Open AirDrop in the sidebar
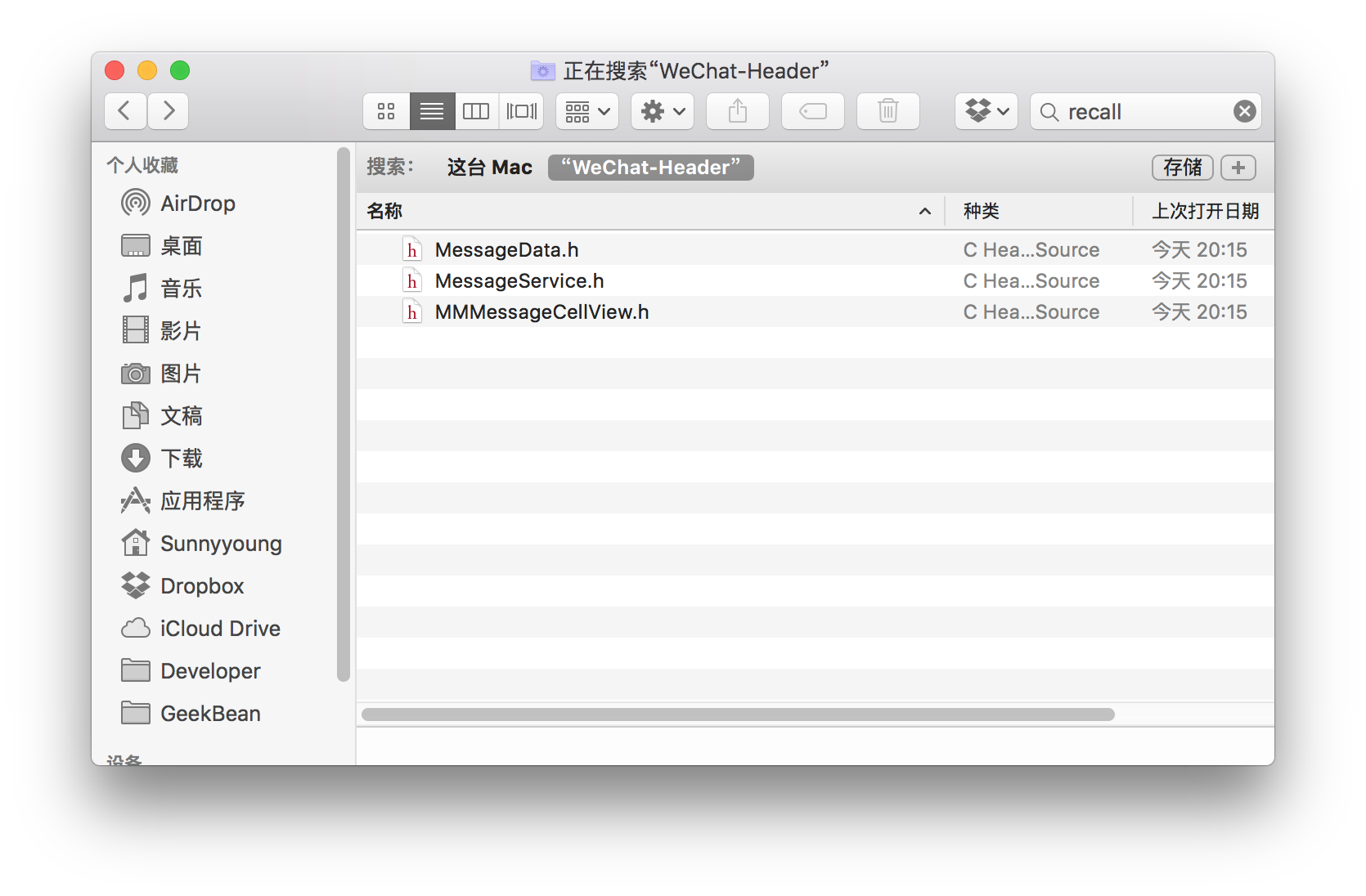The image size is (1366, 896). (197, 204)
